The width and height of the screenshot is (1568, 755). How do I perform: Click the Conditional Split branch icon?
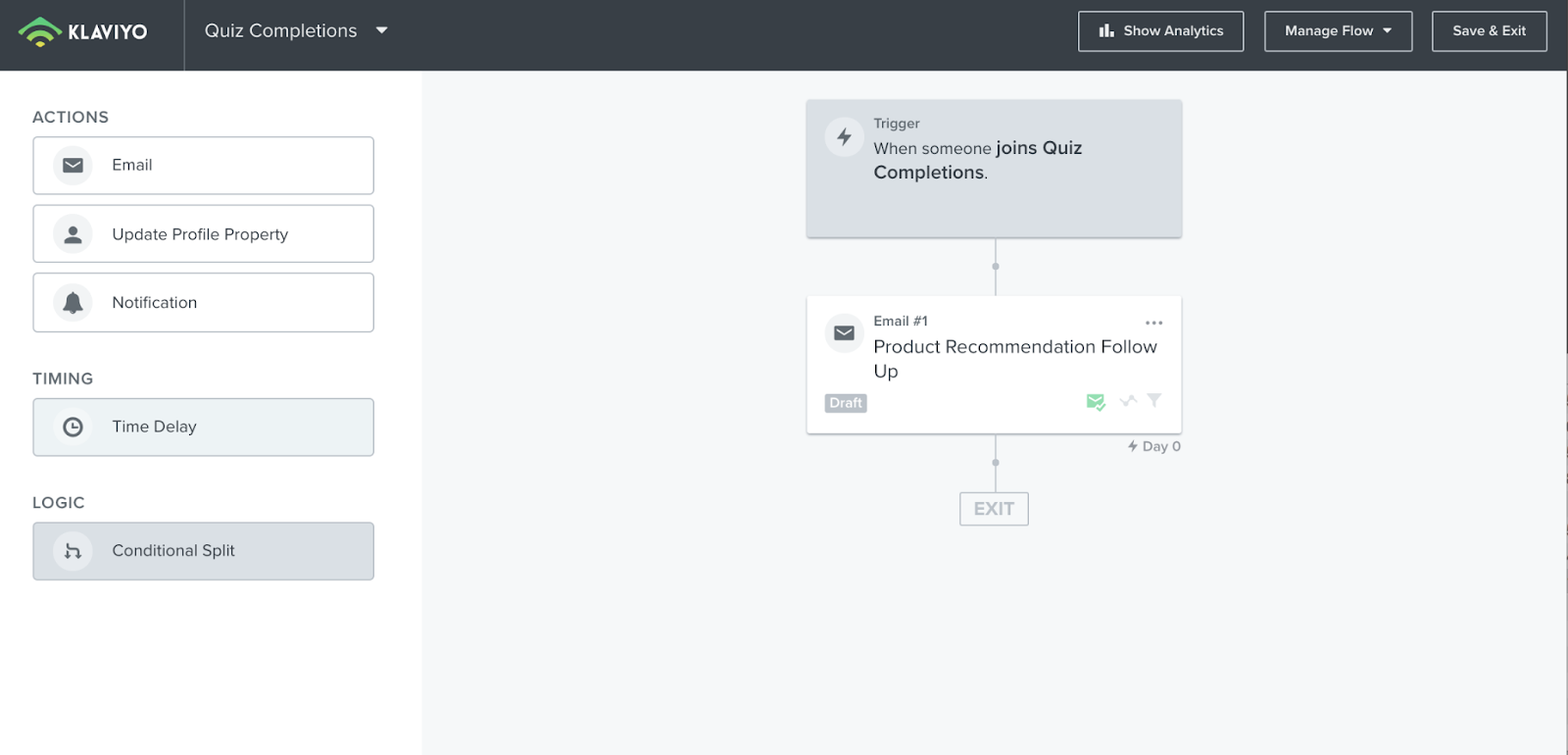(x=73, y=551)
